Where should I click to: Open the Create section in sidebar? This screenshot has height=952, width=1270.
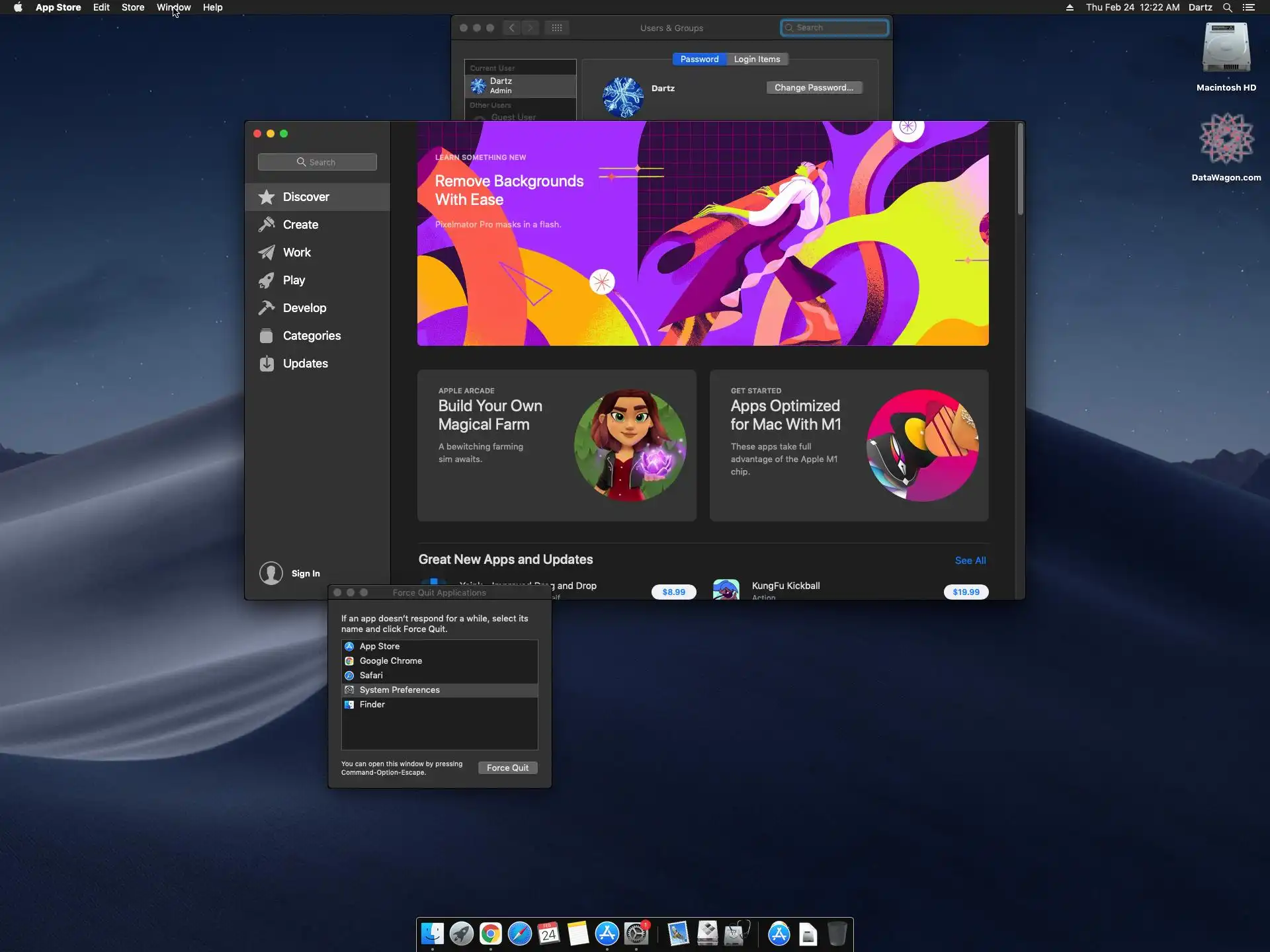click(x=300, y=225)
